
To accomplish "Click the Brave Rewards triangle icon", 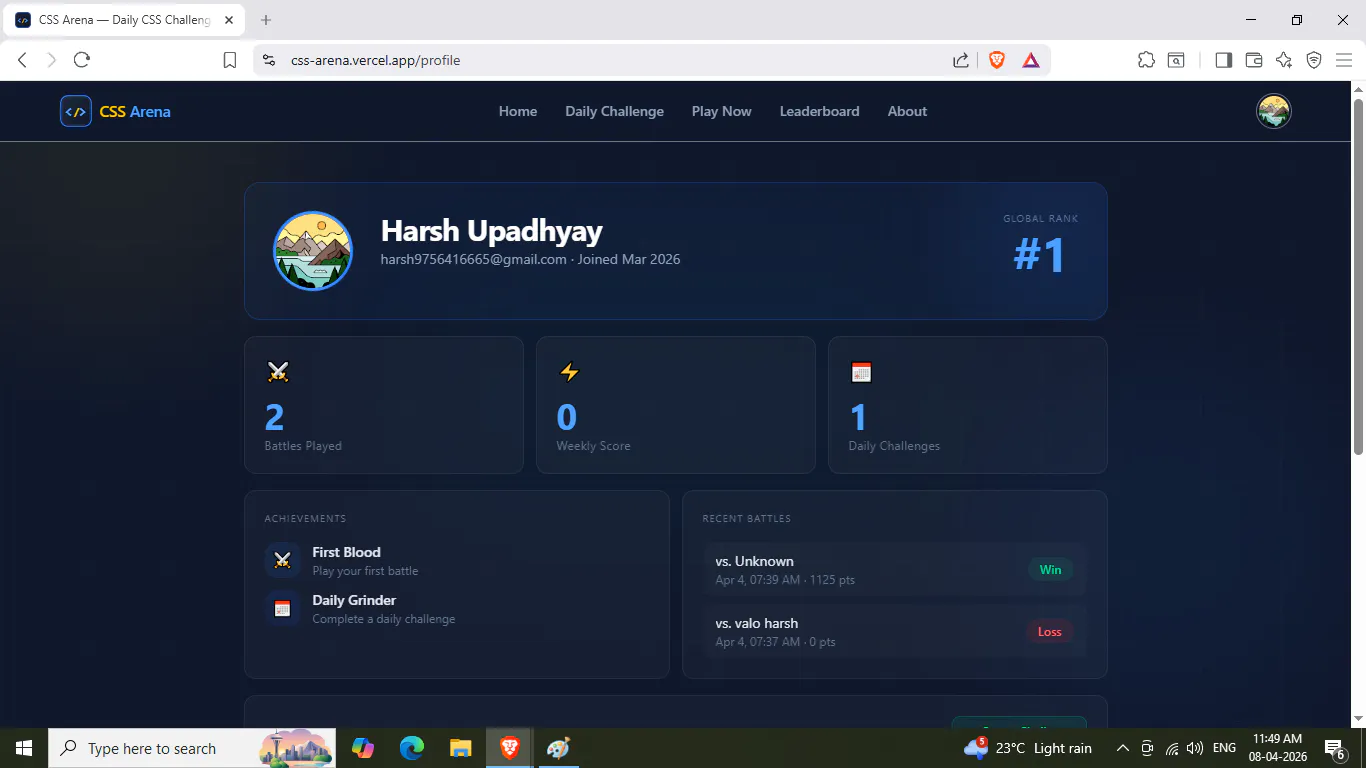I will coord(1031,60).
